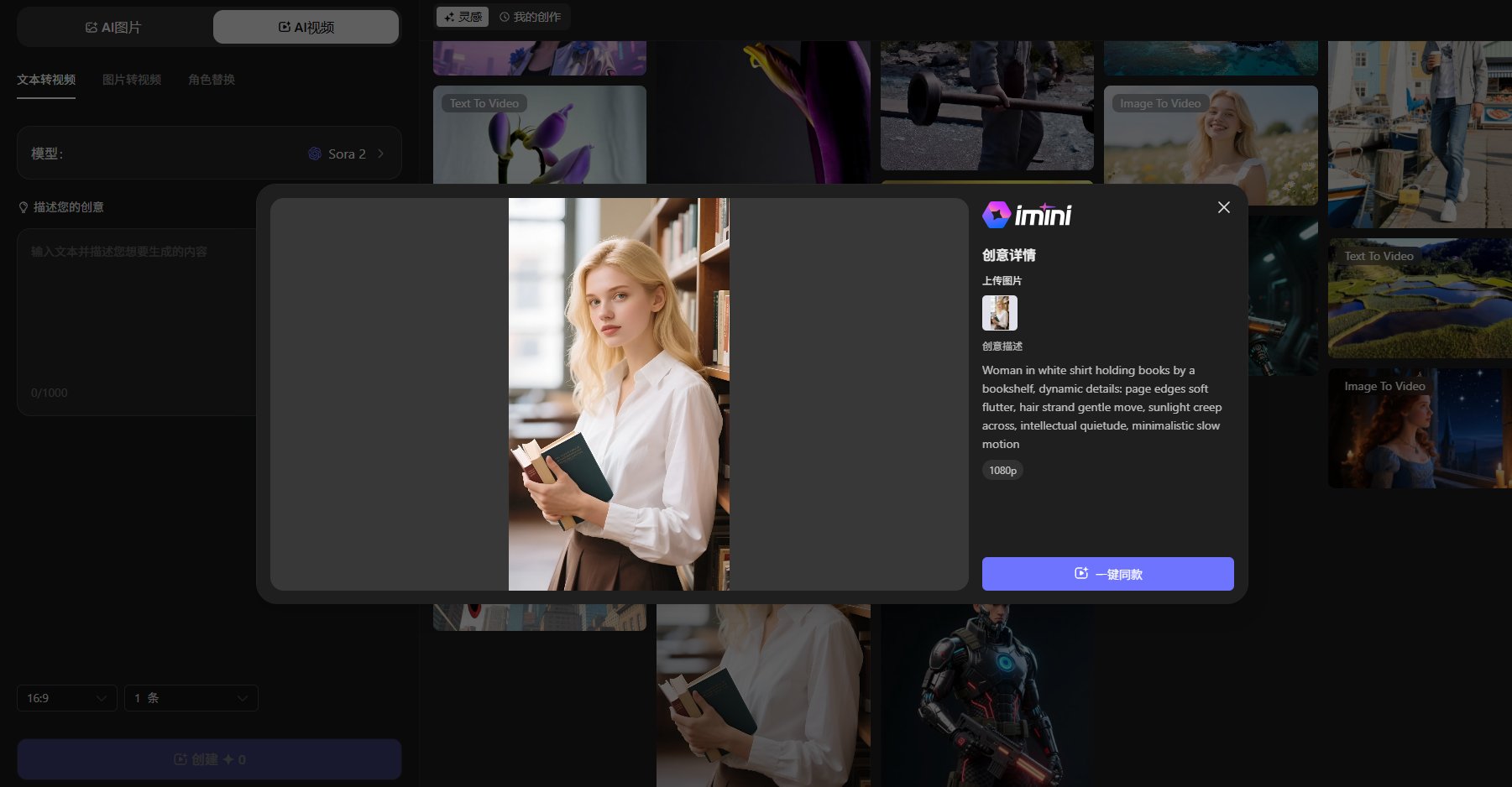Click the preview image of woman holding books
This screenshot has width=1512, height=787.
tap(619, 394)
